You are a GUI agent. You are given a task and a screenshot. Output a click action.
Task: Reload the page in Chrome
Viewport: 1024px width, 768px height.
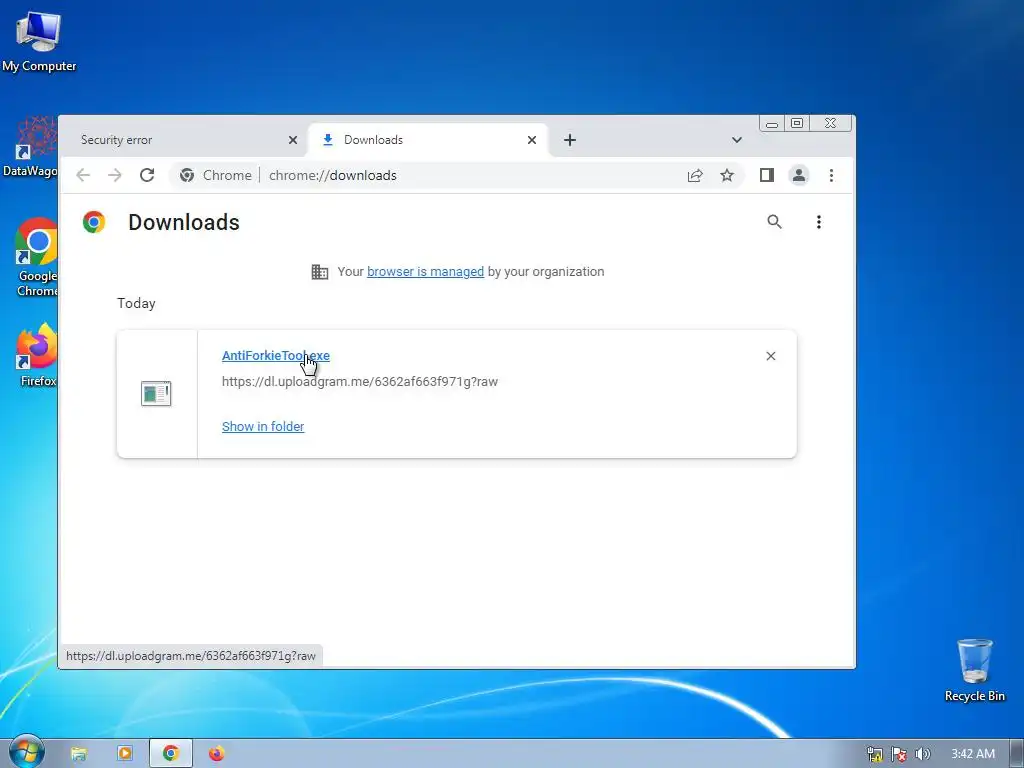click(147, 175)
